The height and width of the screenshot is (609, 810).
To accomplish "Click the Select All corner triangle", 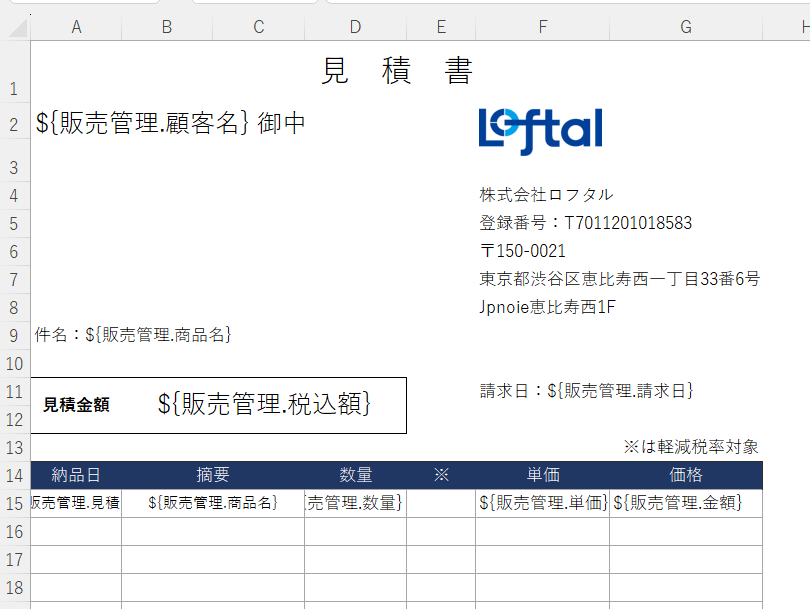I will pyautogui.click(x=15, y=28).
